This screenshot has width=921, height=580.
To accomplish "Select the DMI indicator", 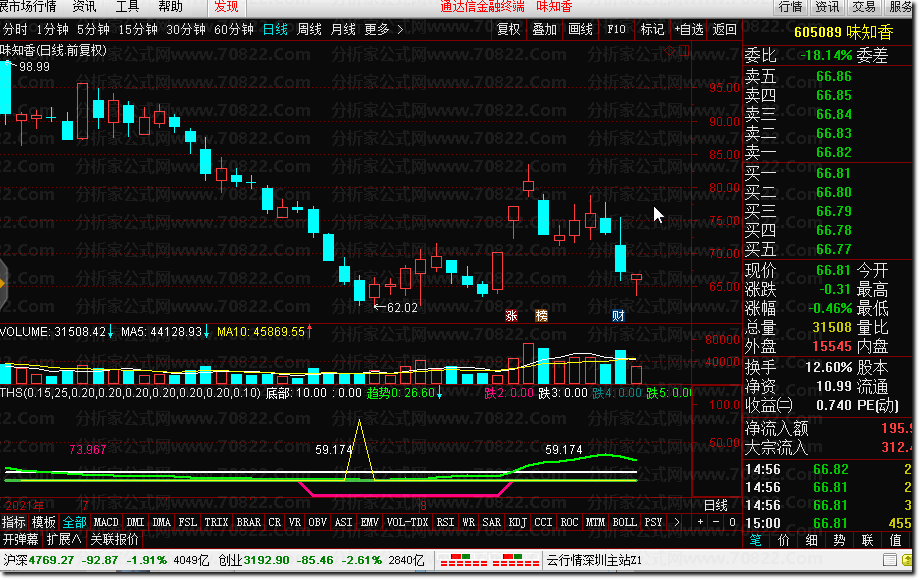I will [135, 522].
